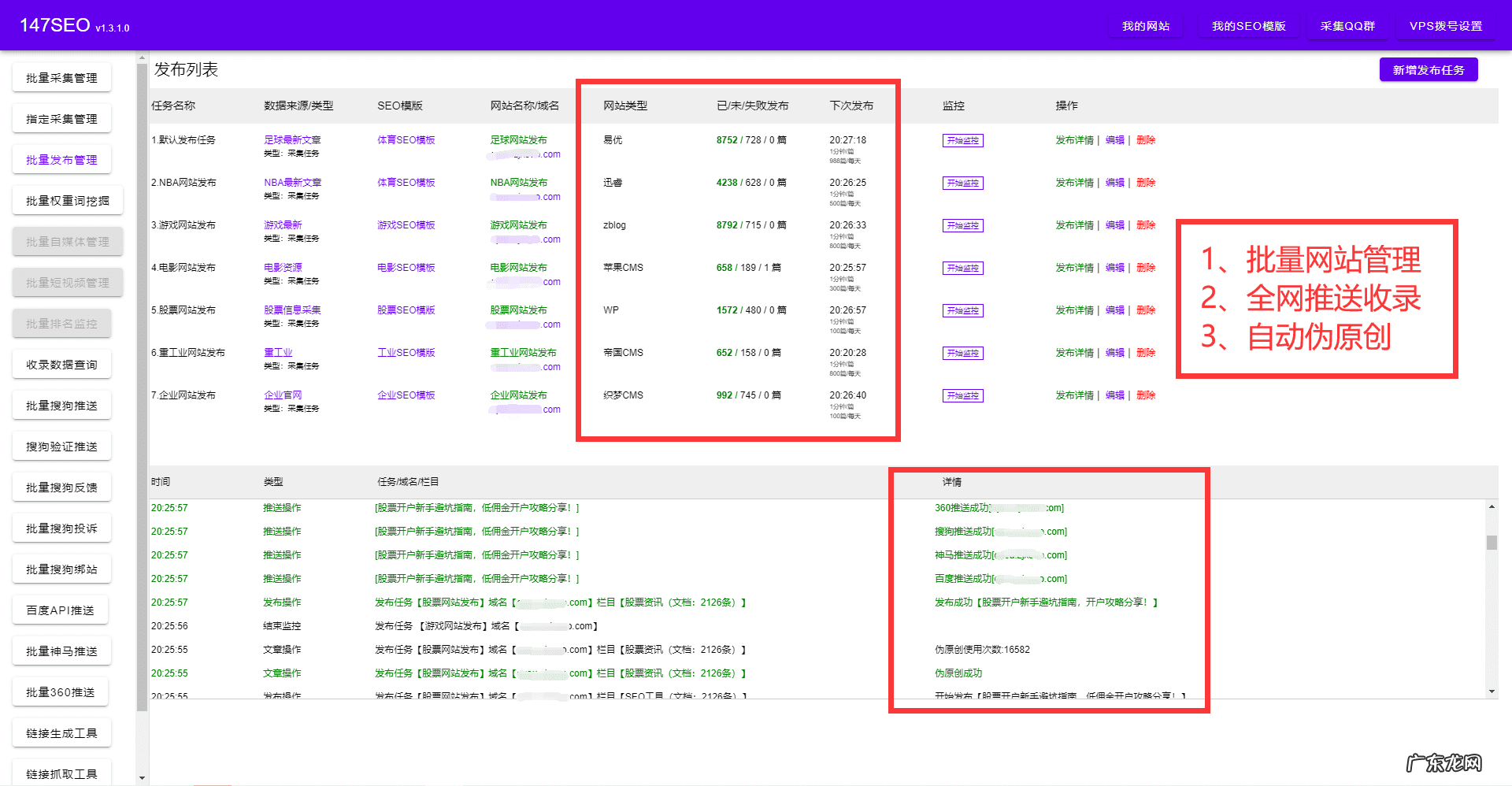Open 百度API推送 from the sidebar
This screenshot has width=1512, height=786.
tap(60, 610)
